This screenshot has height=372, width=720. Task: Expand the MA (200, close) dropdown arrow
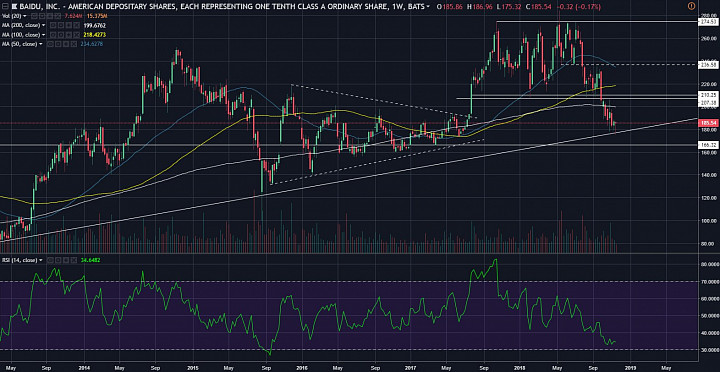pos(44,25)
